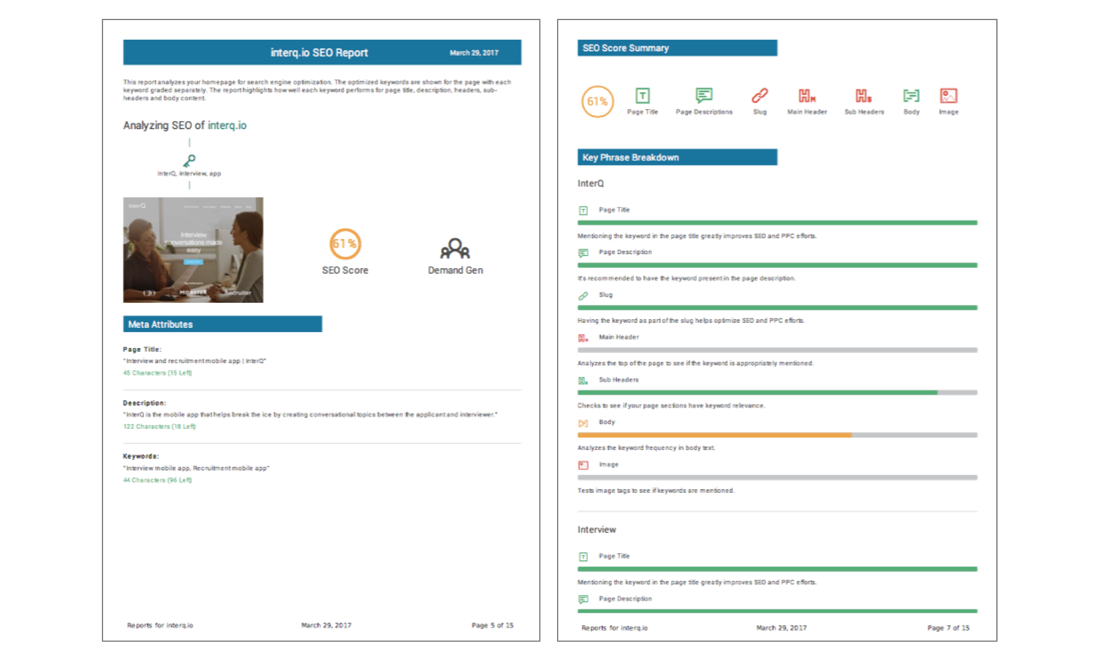Click the Image icon under InterQ breakdown
1100x660 pixels.
(x=583, y=465)
